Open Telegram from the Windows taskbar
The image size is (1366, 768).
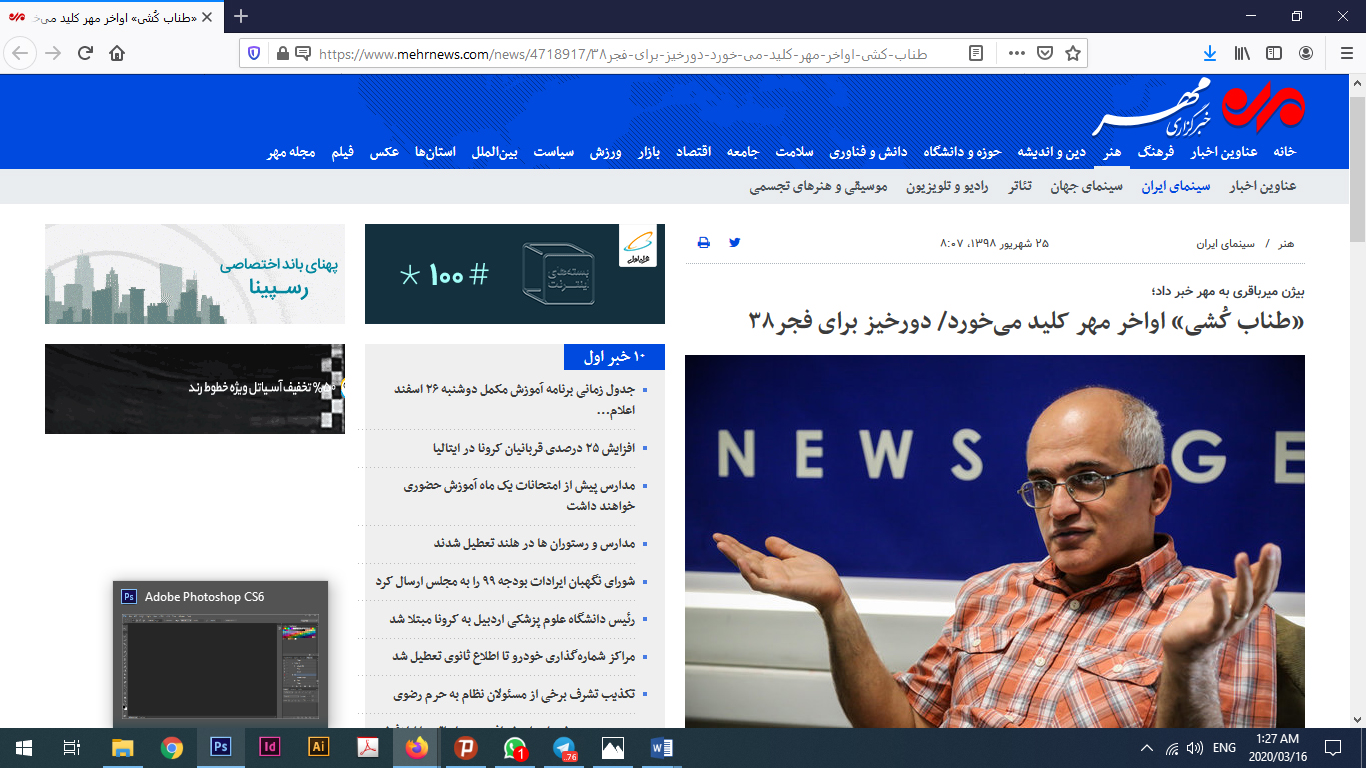tap(567, 748)
